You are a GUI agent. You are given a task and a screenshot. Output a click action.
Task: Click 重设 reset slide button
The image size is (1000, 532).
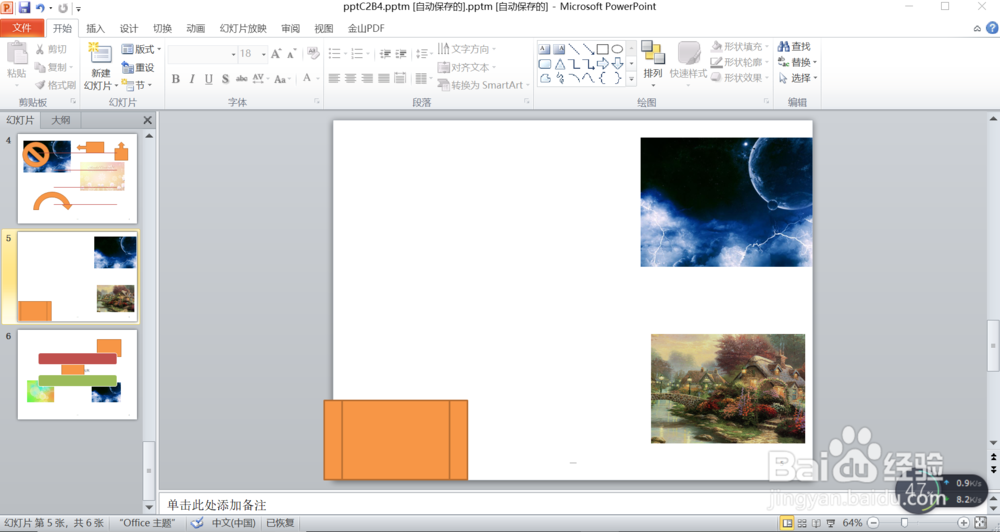coord(138,67)
